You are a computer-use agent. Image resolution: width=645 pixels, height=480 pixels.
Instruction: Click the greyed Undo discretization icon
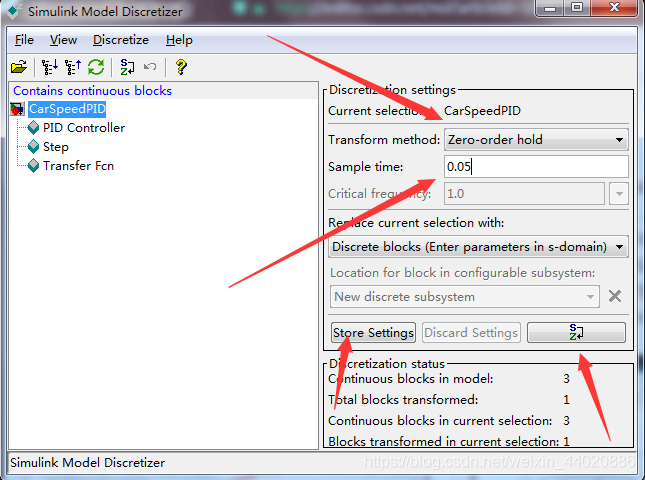coord(150,67)
